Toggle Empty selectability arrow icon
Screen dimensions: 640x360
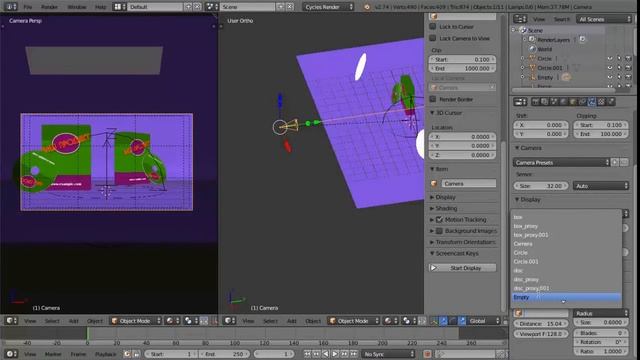point(619,77)
